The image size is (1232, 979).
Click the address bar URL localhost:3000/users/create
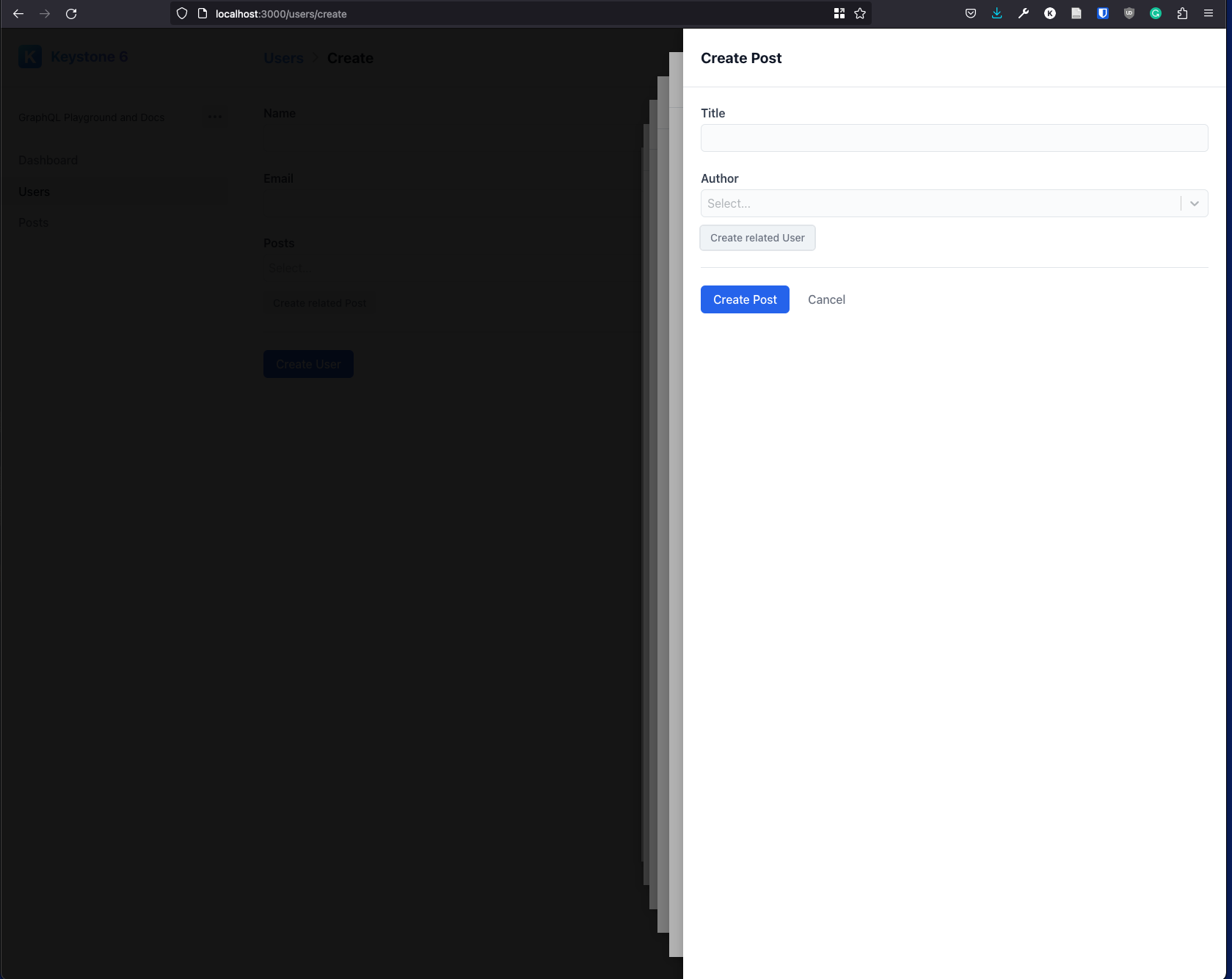(x=281, y=14)
